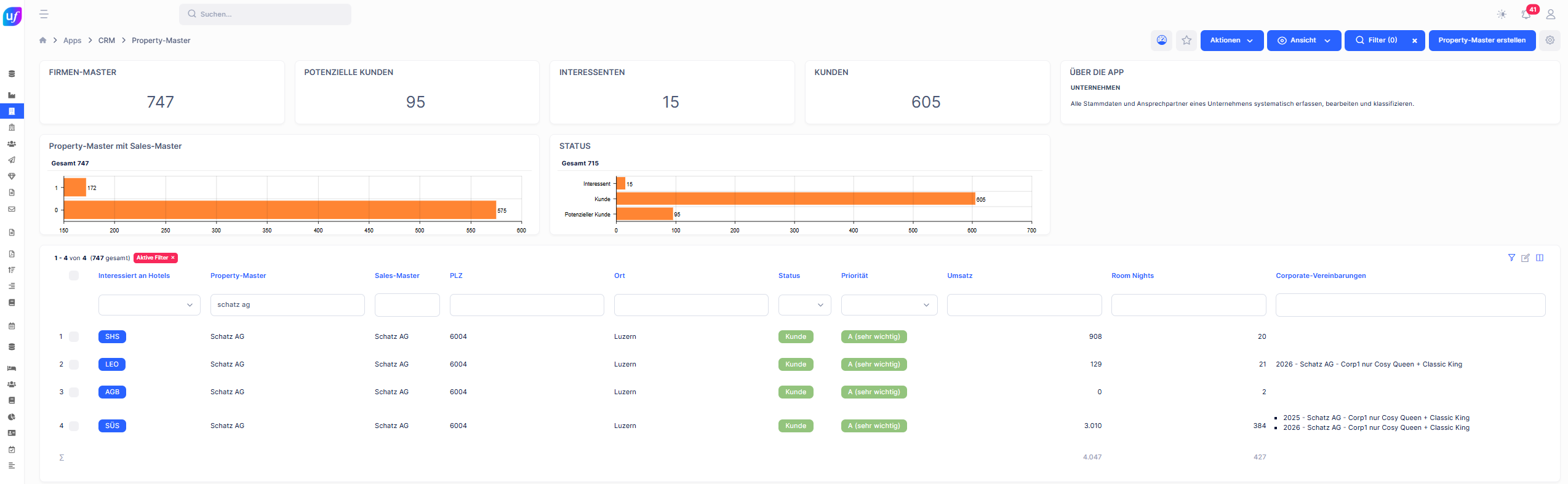Open the table column layout icon

1540,258
